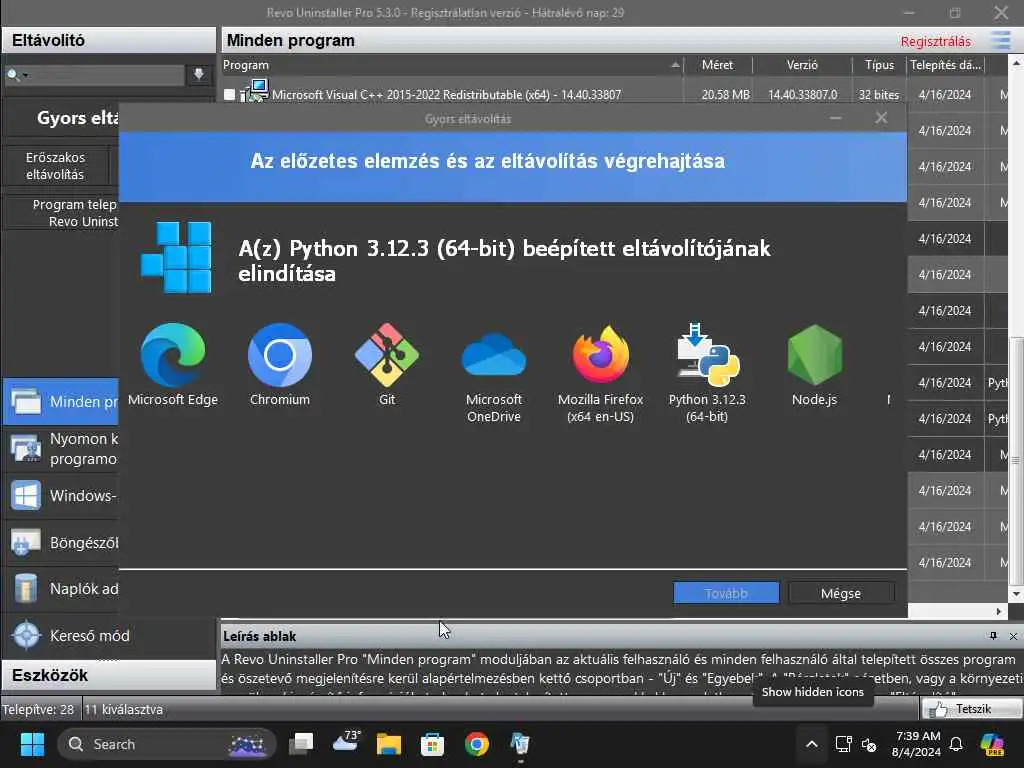Open search options dropdown arrow
Image resolution: width=1024 pixels, height=768 pixels.
pos(25,75)
